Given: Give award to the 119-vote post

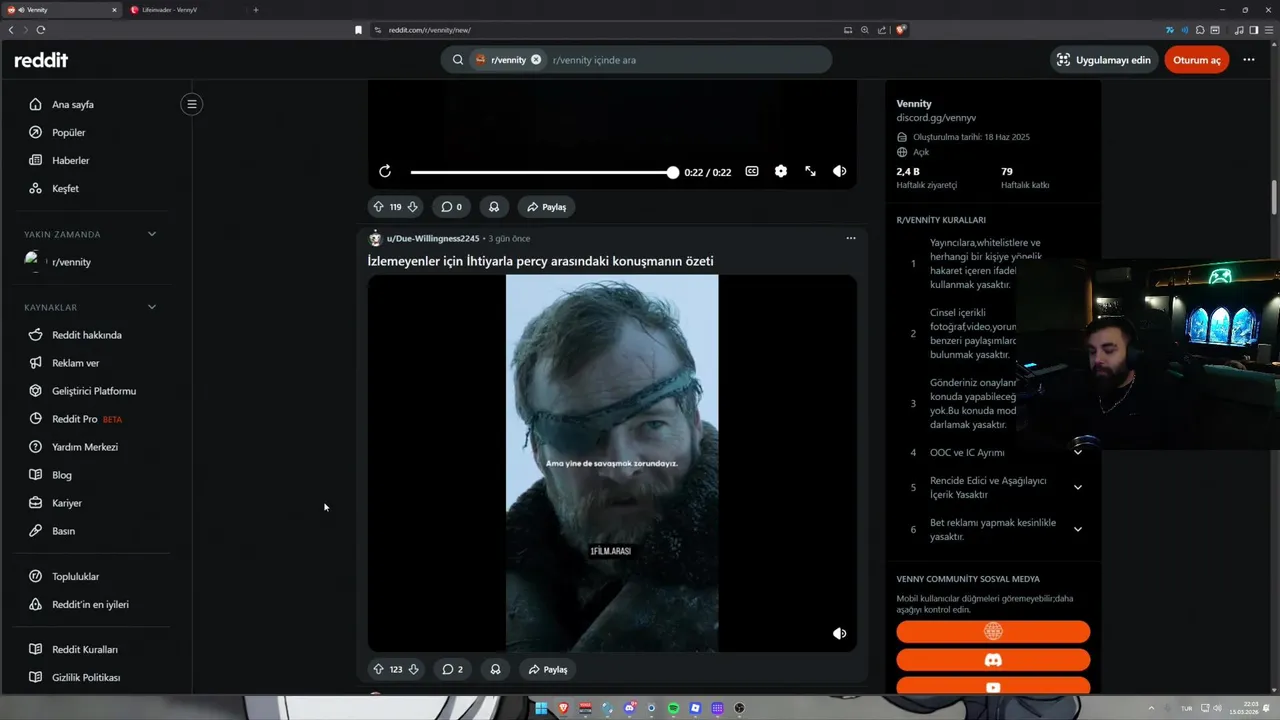Looking at the screenshot, I should tap(494, 207).
